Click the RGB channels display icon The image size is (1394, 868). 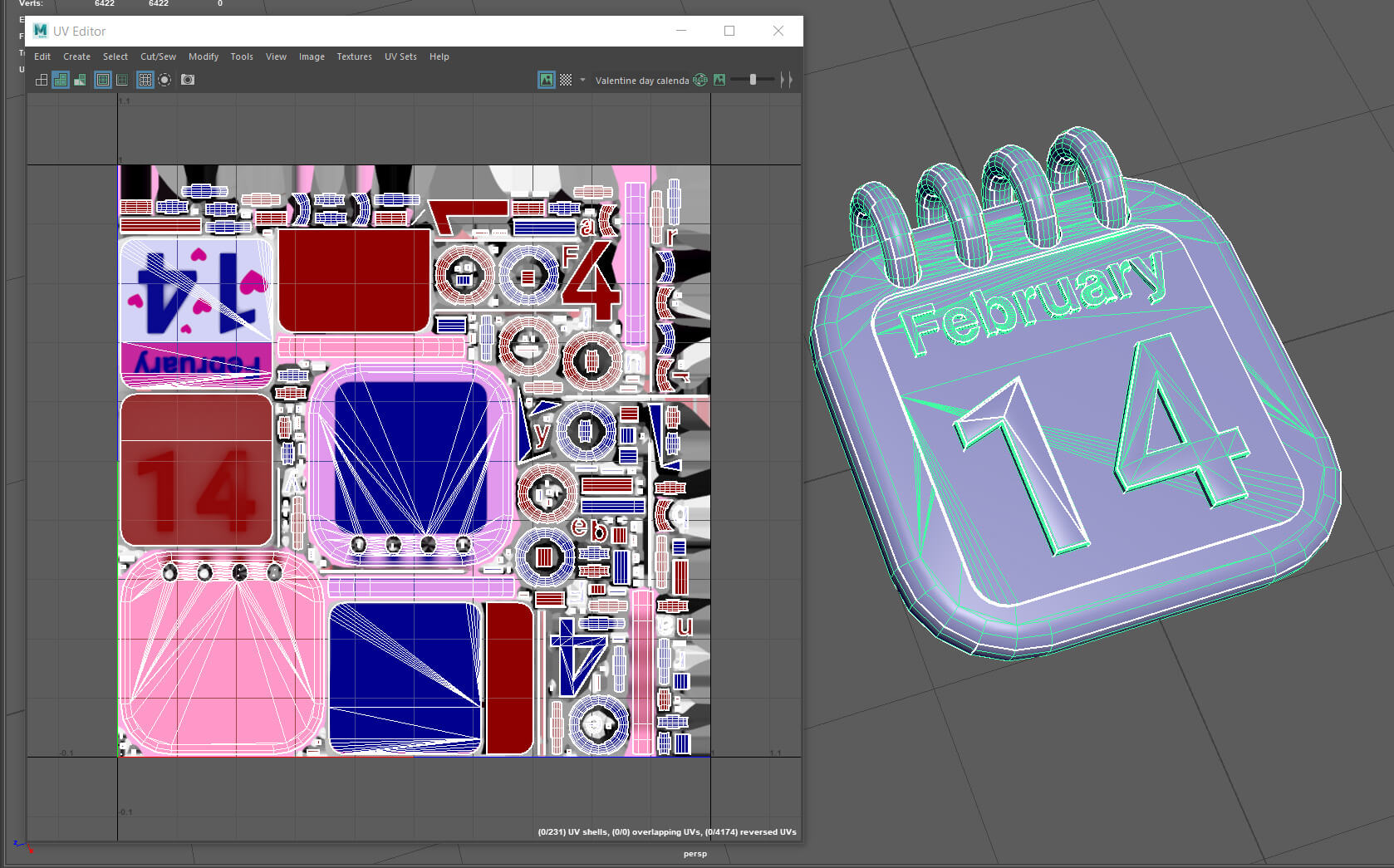point(700,80)
